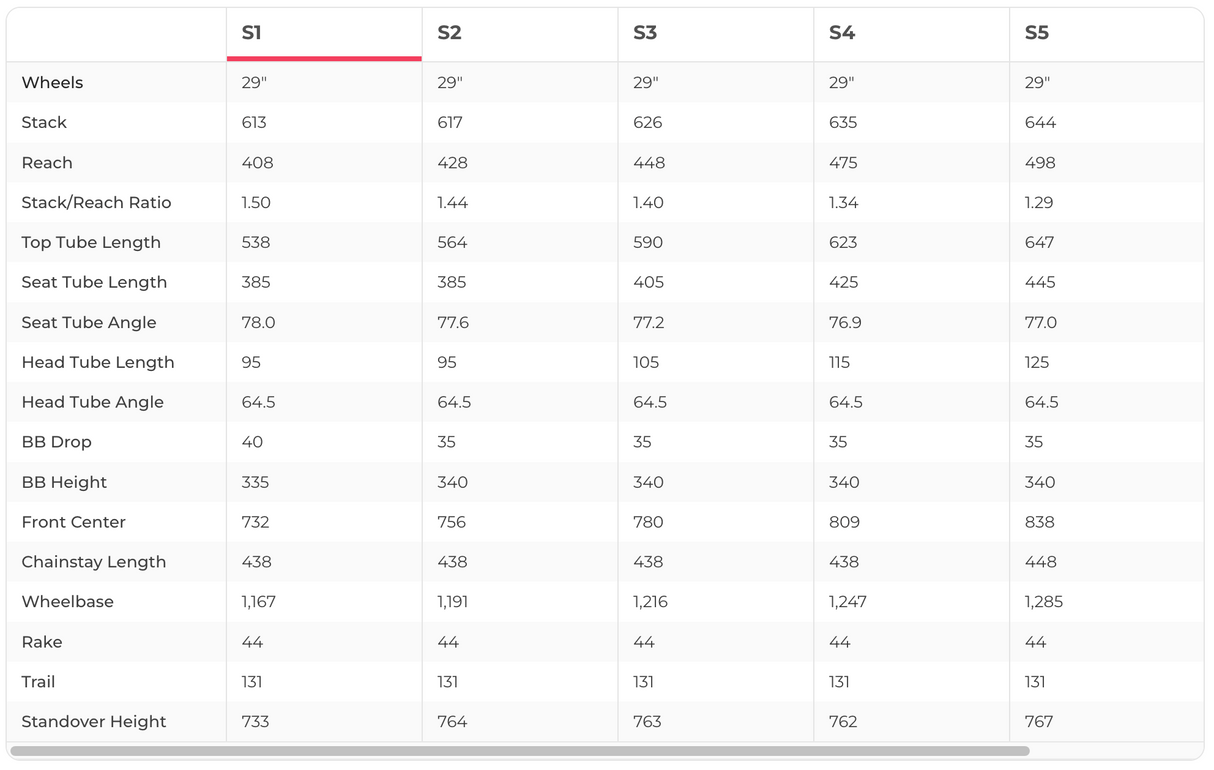The height and width of the screenshot is (770, 1214).
Task: Click the S3 Front Center value 780
Action: coord(648,522)
